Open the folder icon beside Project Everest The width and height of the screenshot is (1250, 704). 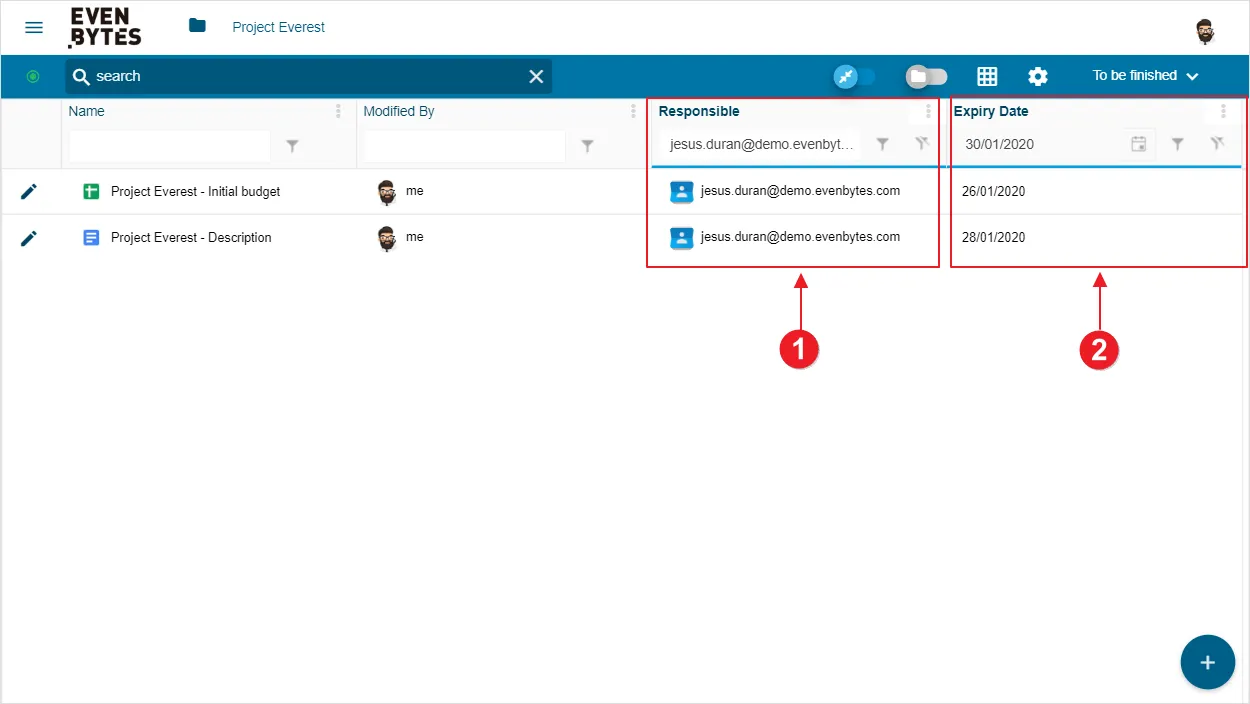pyautogui.click(x=197, y=26)
